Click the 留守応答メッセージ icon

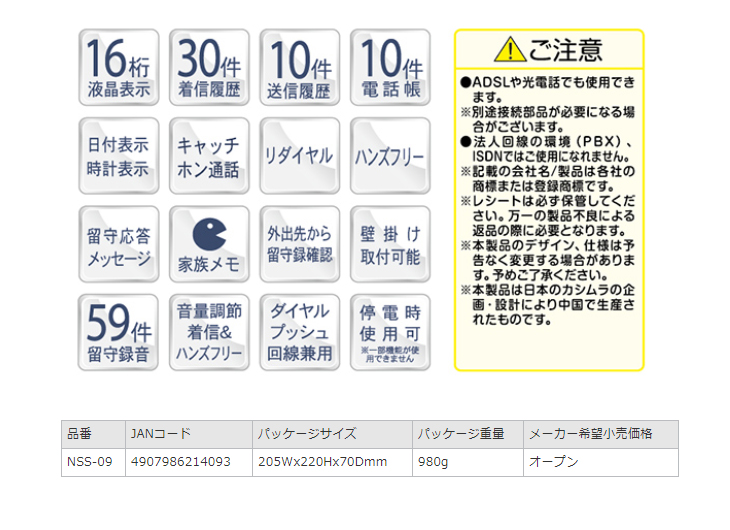click(118, 245)
